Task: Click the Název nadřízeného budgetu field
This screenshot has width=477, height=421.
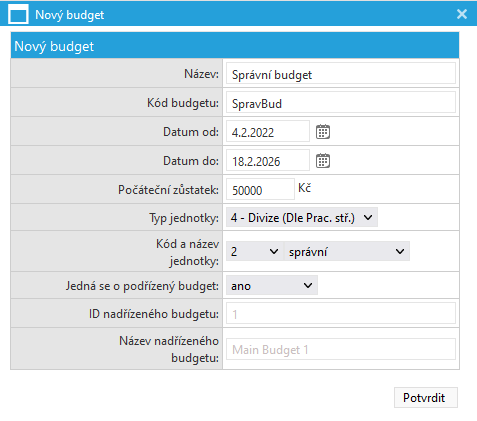Action: [341, 349]
